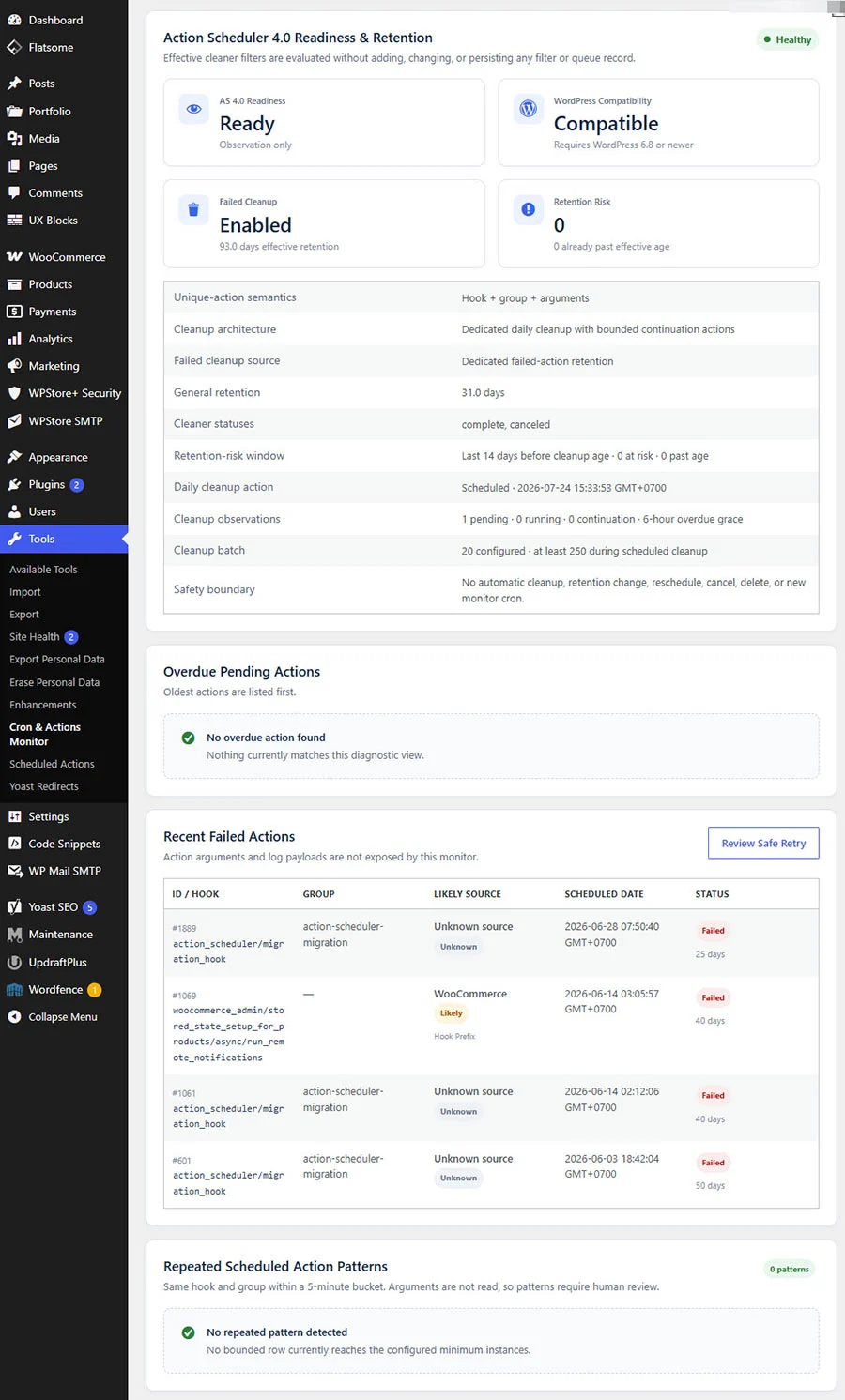
Task: Click the WPStore SMTP icon
Action: [14, 421]
